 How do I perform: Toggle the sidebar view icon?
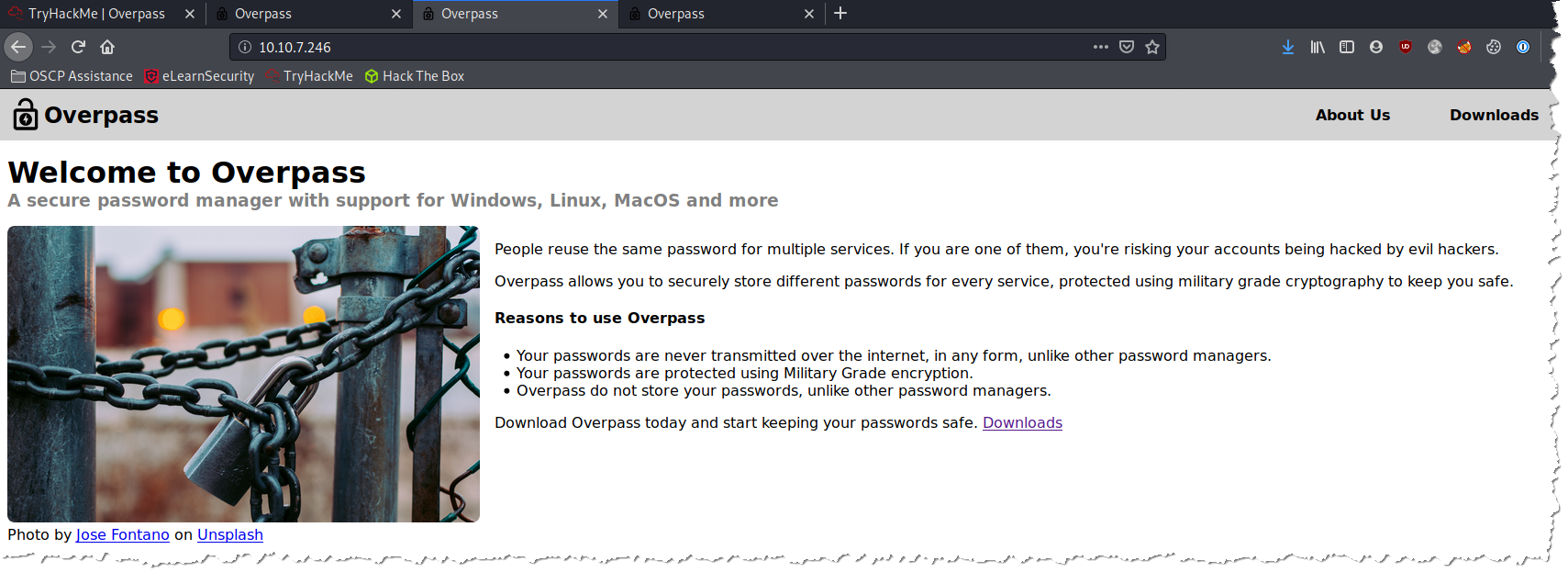point(1347,47)
